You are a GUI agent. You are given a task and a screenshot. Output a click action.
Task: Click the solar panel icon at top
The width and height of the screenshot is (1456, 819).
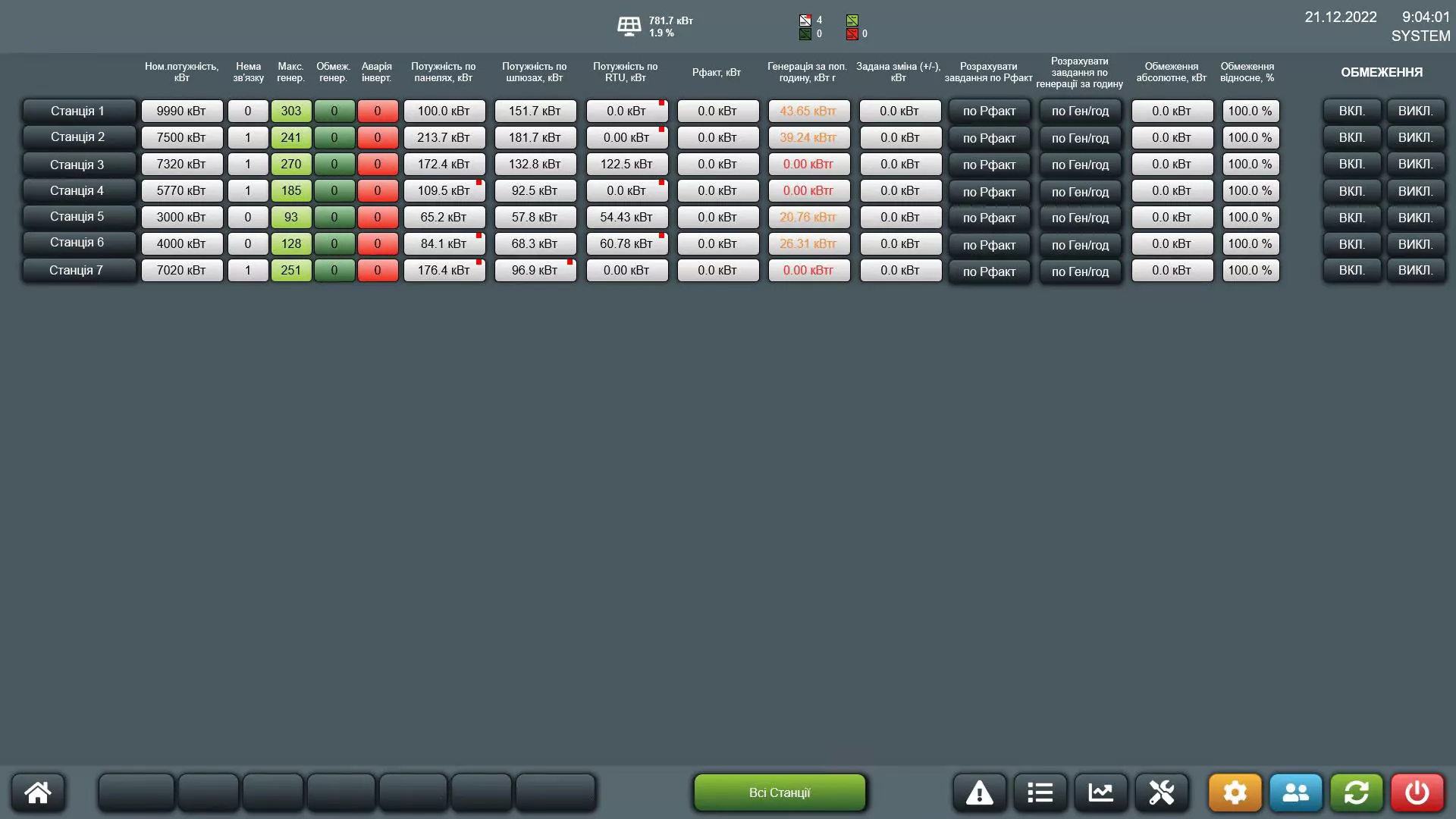629,27
